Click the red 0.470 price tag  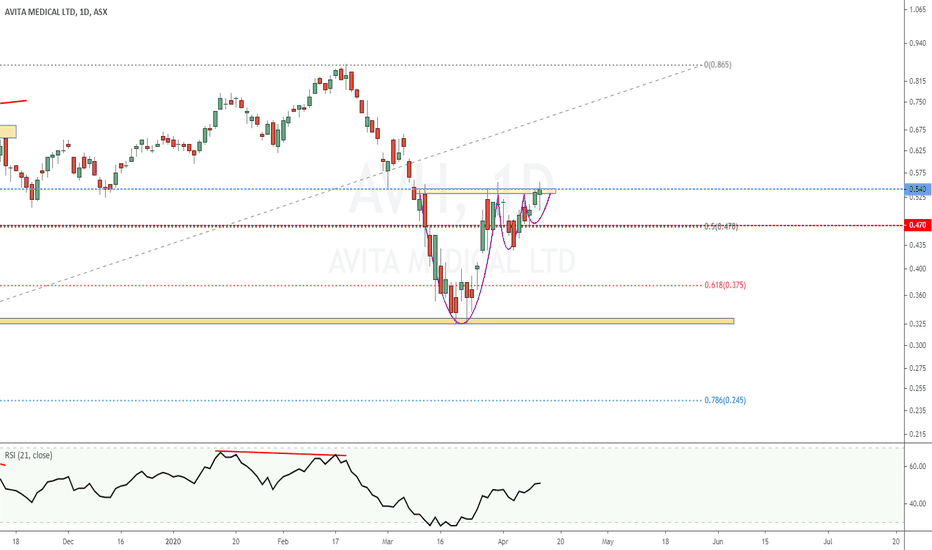click(x=917, y=225)
